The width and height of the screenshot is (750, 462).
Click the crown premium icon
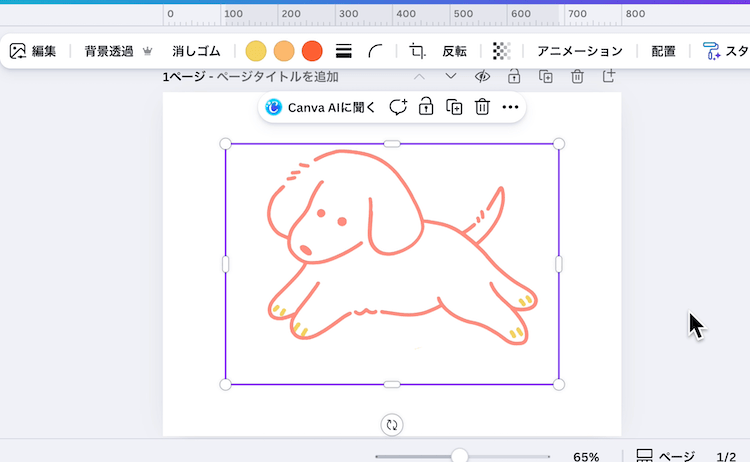click(147, 51)
